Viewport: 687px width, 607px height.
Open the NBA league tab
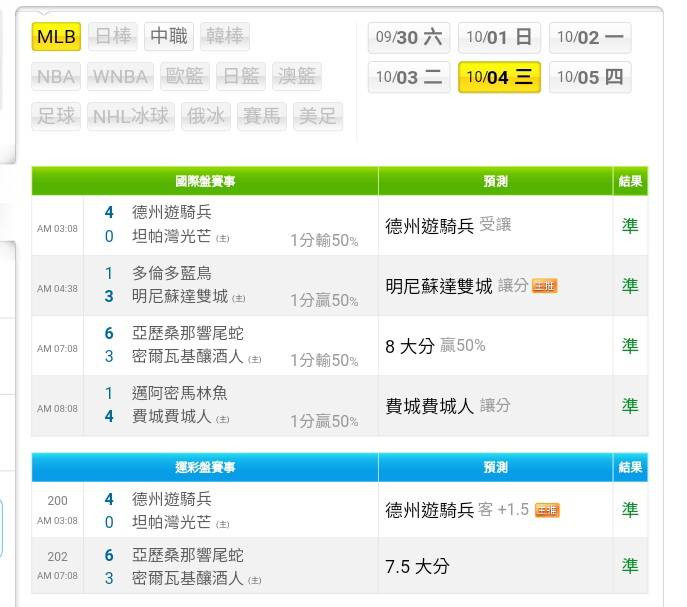point(56,76)
